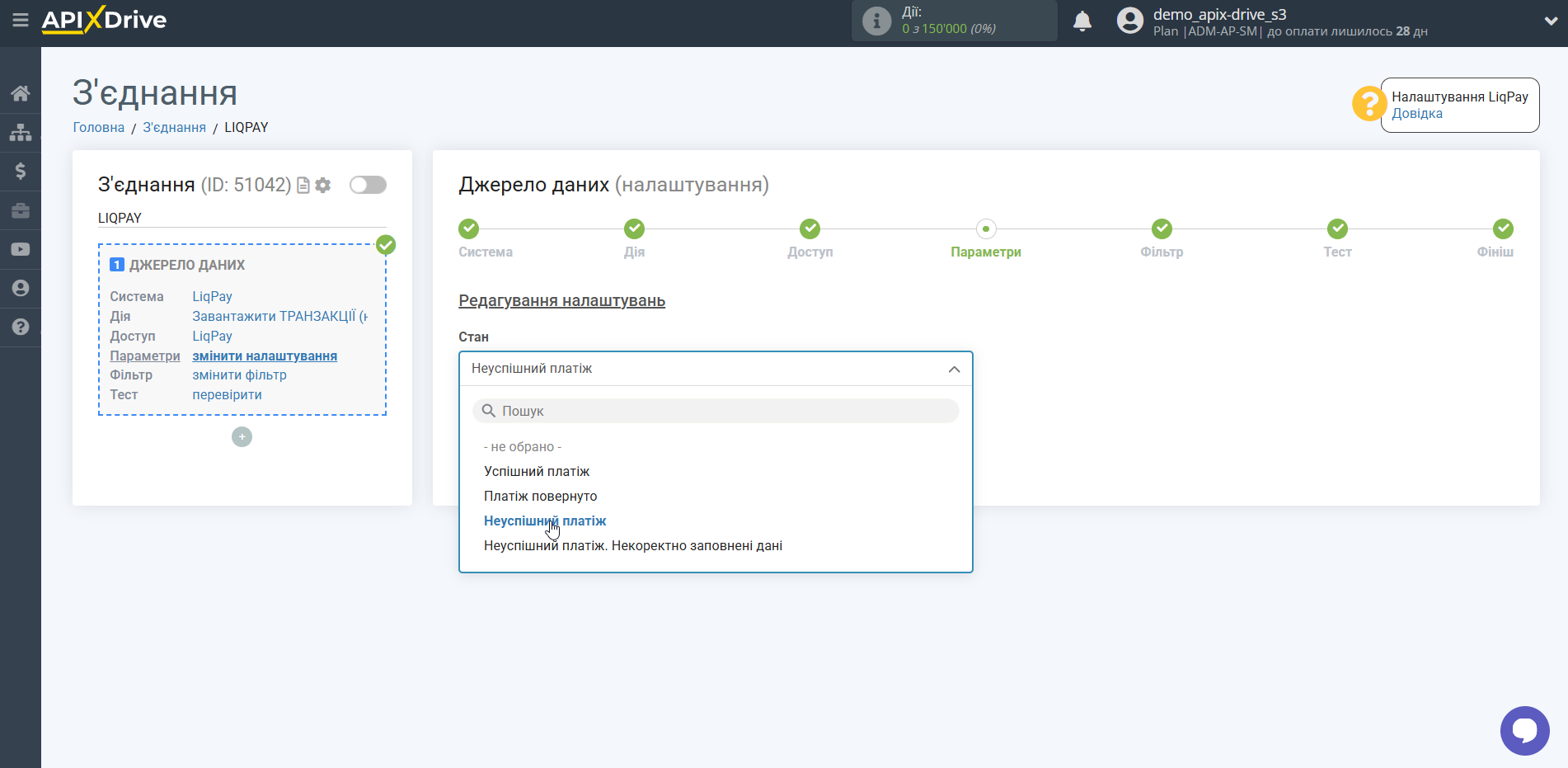
Task: Open the connections sitemap sidebar icon
Action: click(x=21, y=132)
